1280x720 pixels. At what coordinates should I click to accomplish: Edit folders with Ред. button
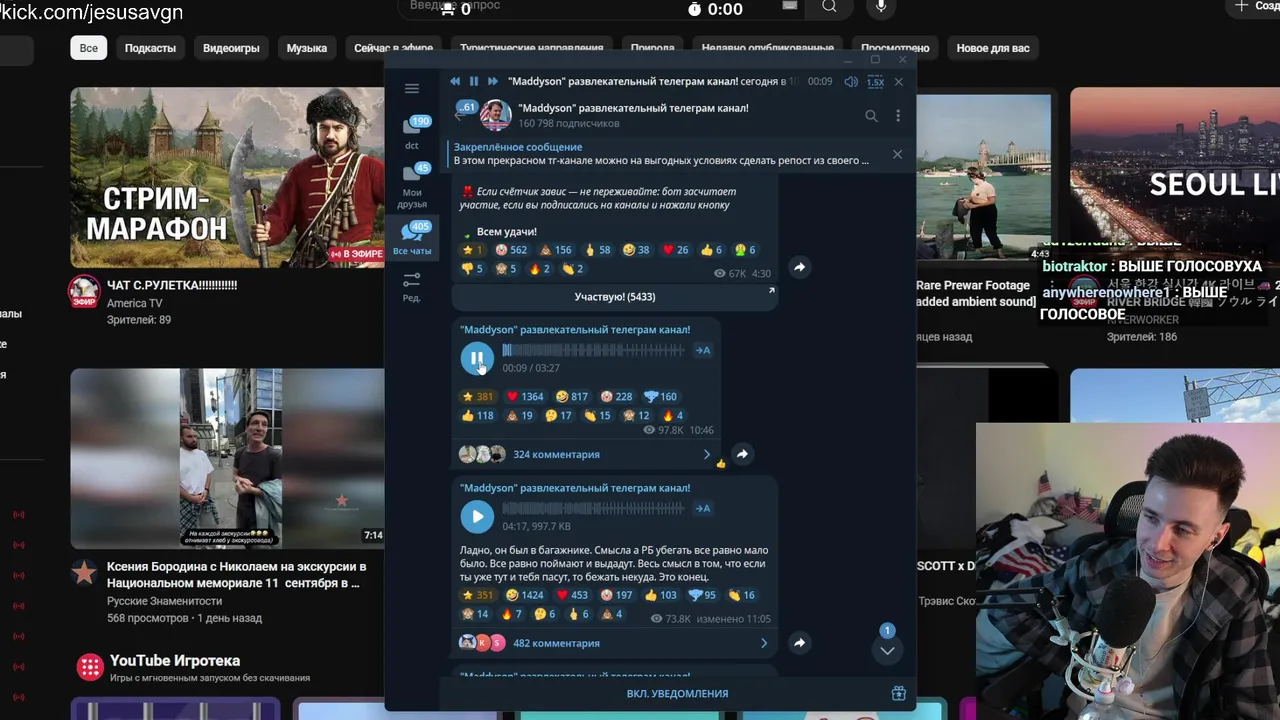coord(412,286)
